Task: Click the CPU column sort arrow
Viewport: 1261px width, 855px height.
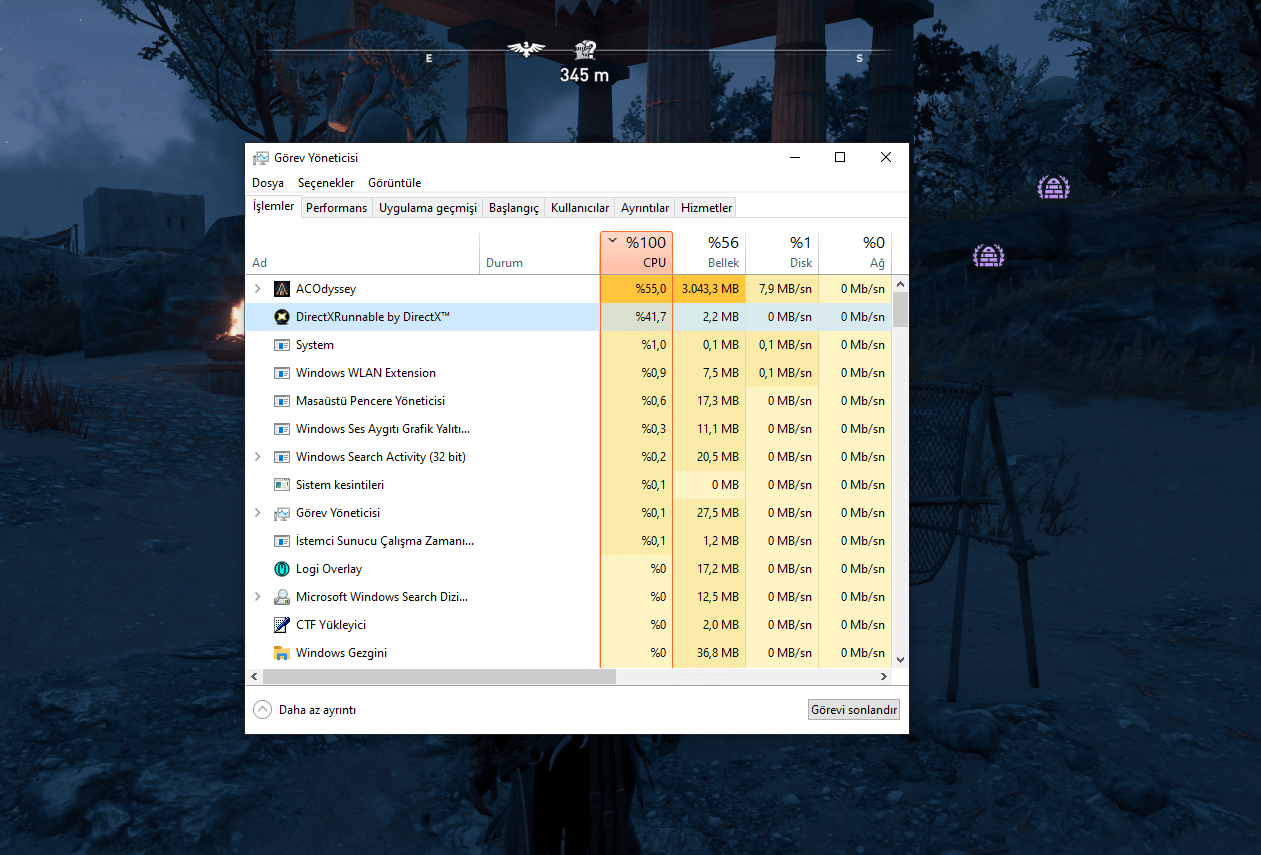Action: pyautogui.click(x=612, y=241)
